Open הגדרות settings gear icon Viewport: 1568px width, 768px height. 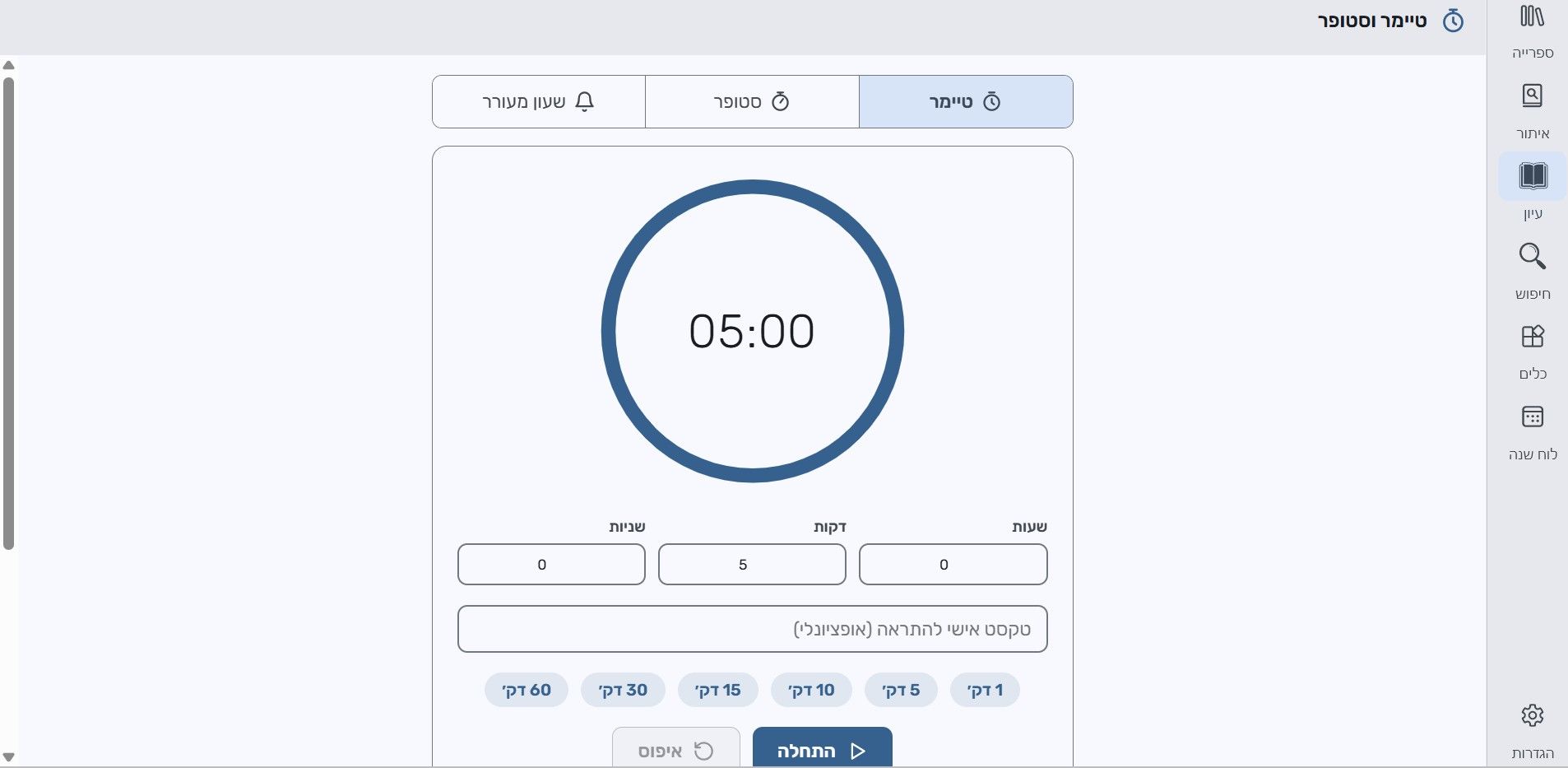coord(1533,715)
